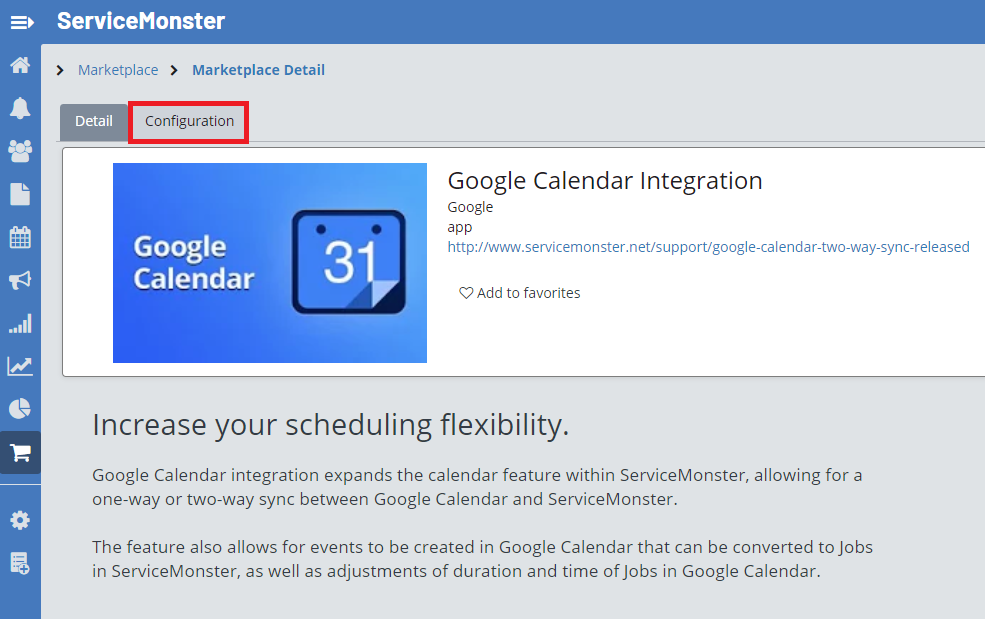Open the Home dashboard icon
The image size is (985, 619).
(x=20, y=66)
